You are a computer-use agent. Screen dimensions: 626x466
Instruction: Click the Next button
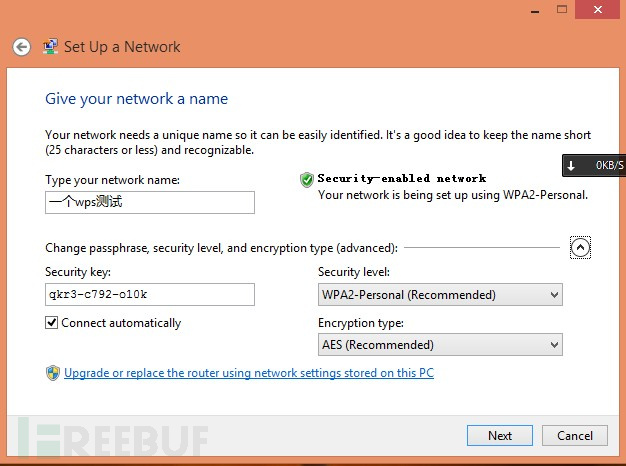[x=500, y=436]
